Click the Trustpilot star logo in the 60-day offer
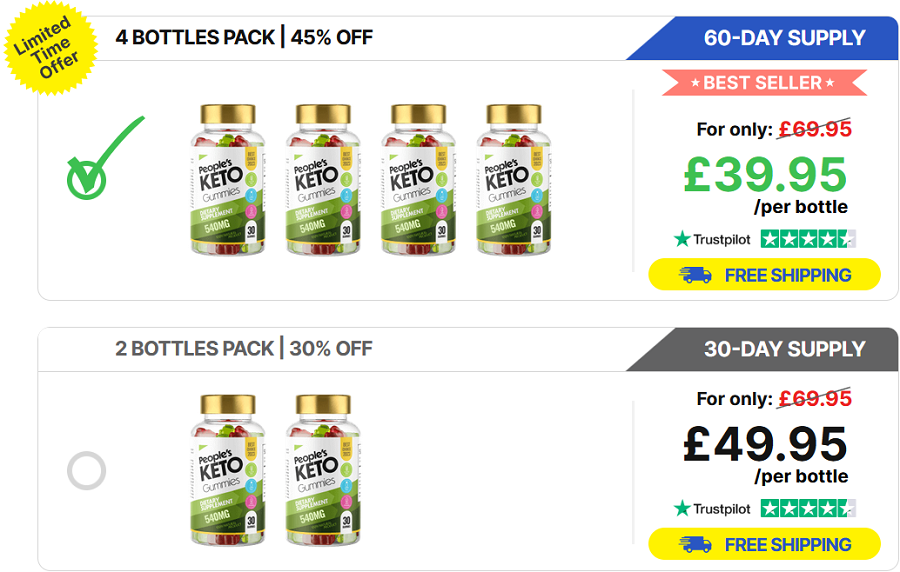Viewport: 900px width, 572px height. tap(682, 239)
